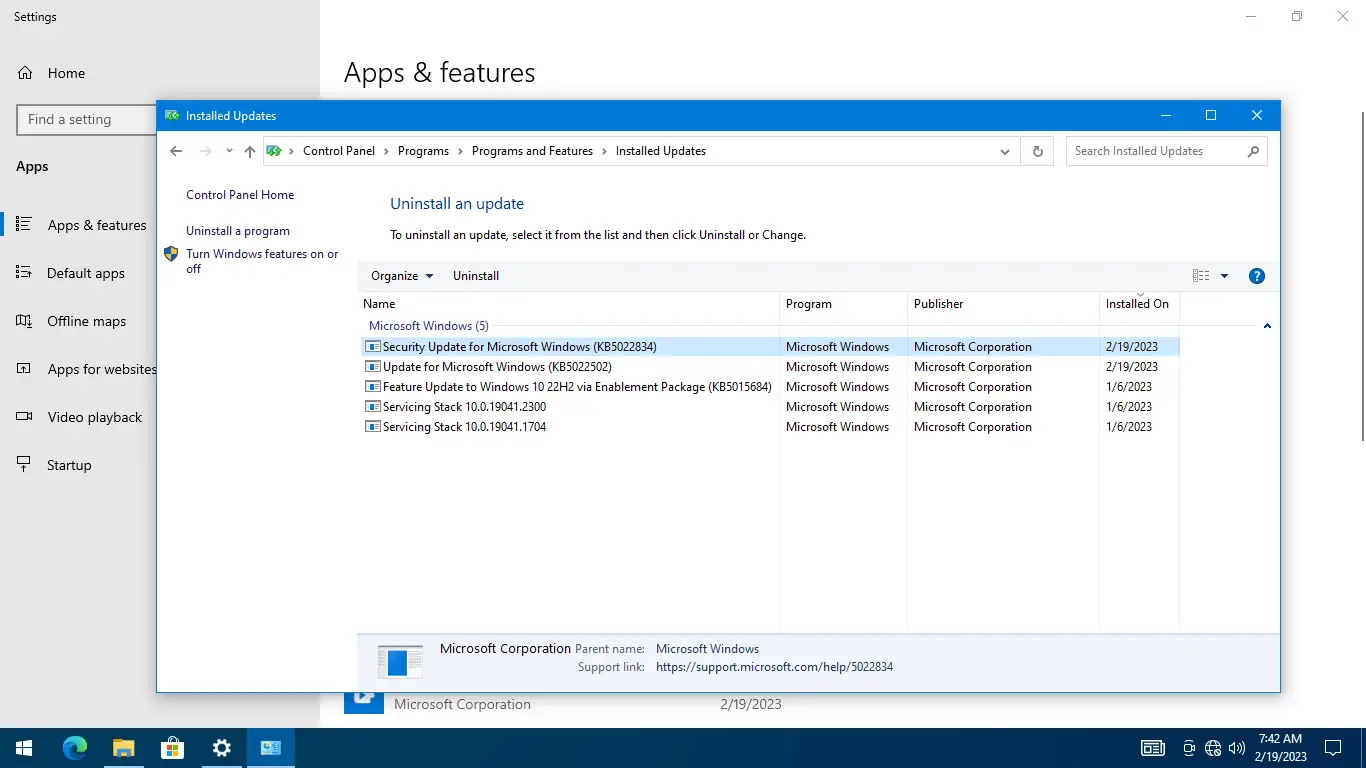The height and width of the screenshot is (768, 1366).
Task: Click the Back arrow in Installed Updates
Action: (176, 151)
